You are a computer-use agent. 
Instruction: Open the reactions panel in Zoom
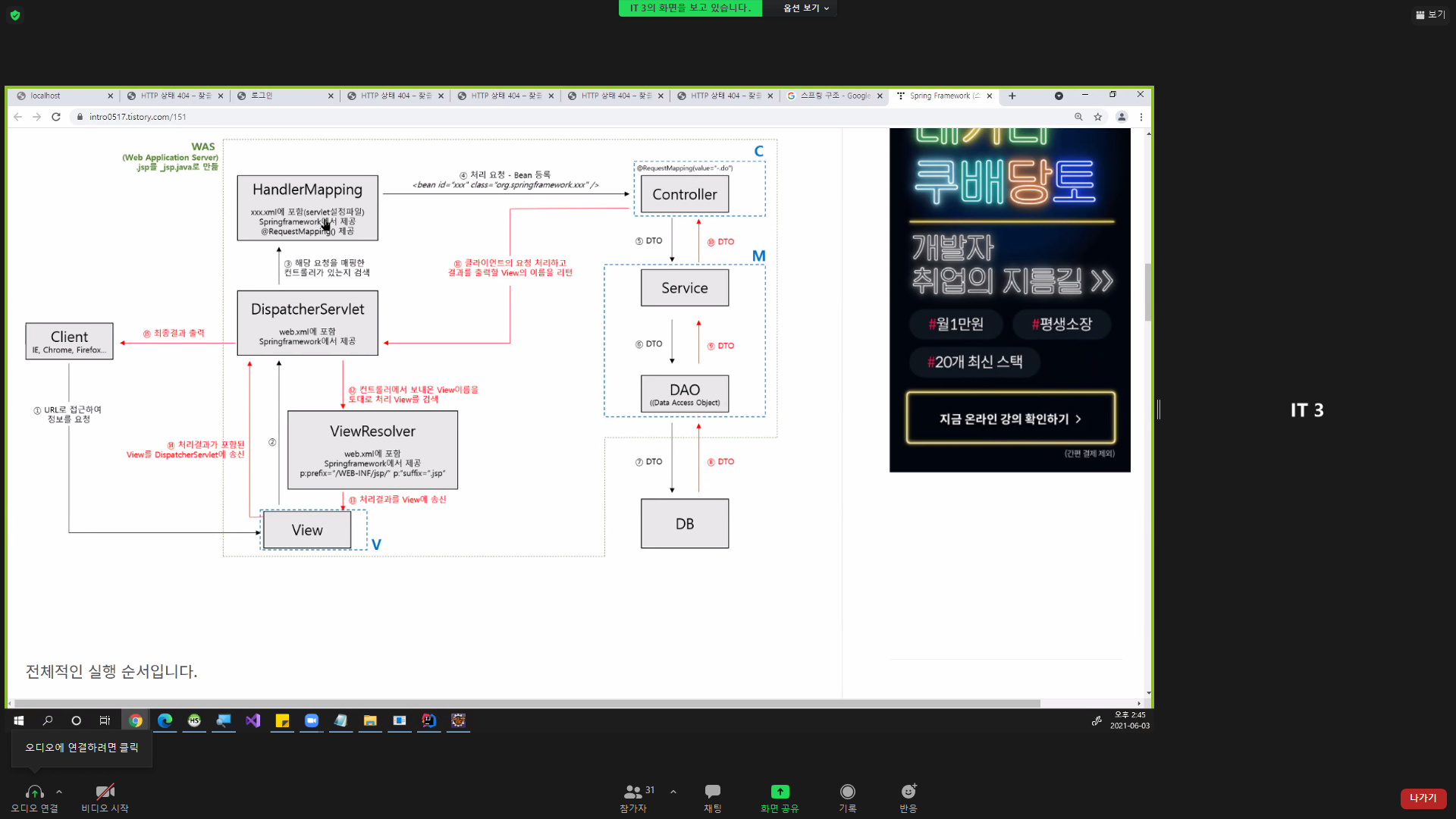point(908,796)
